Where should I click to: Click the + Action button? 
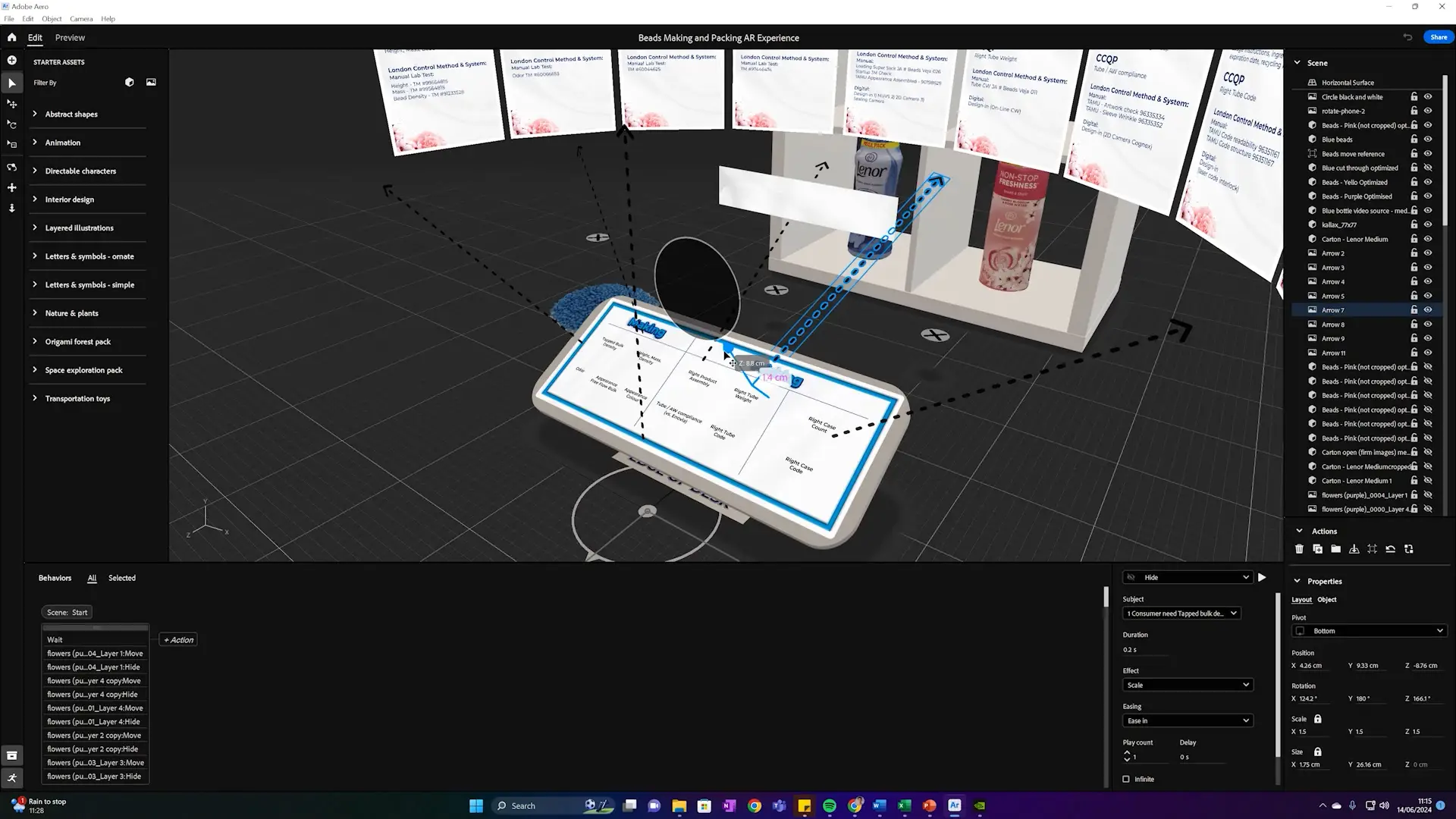coord(178,640)
